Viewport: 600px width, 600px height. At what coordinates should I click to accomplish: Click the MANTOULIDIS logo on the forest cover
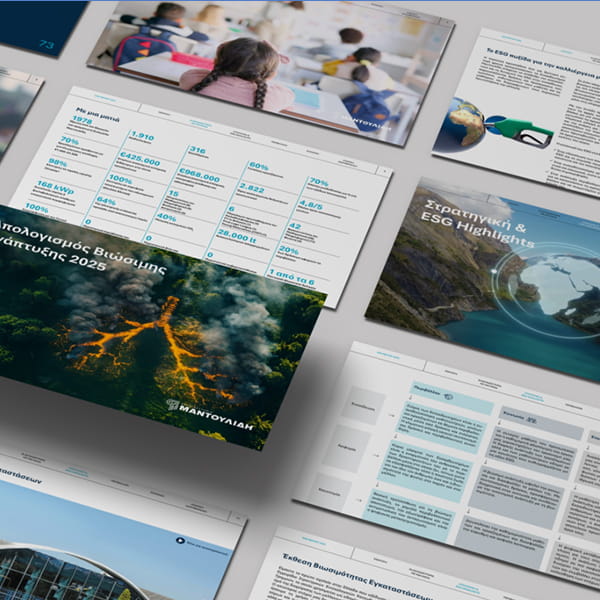pyautogui.click(x=211, y=415)
